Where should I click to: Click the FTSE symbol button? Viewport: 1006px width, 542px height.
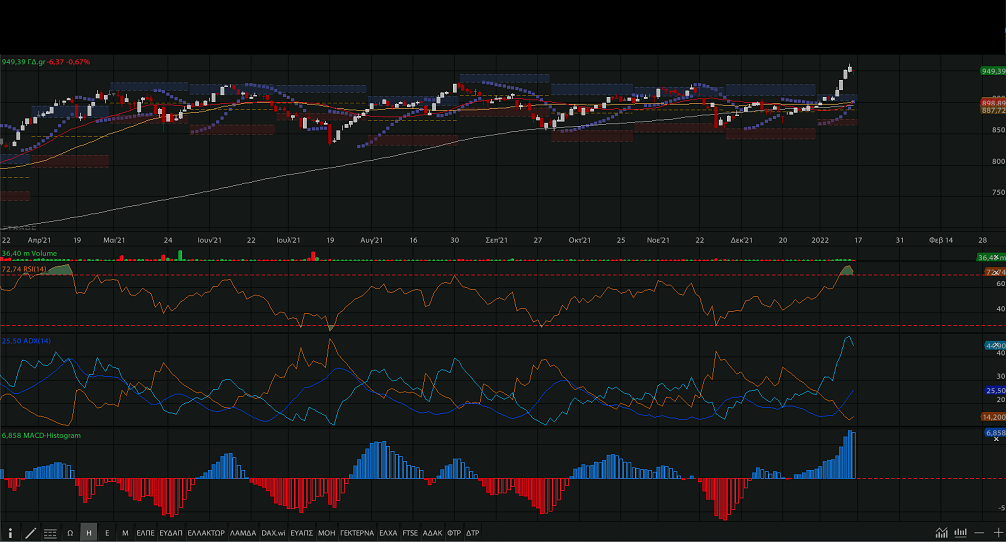pos(410,533)
